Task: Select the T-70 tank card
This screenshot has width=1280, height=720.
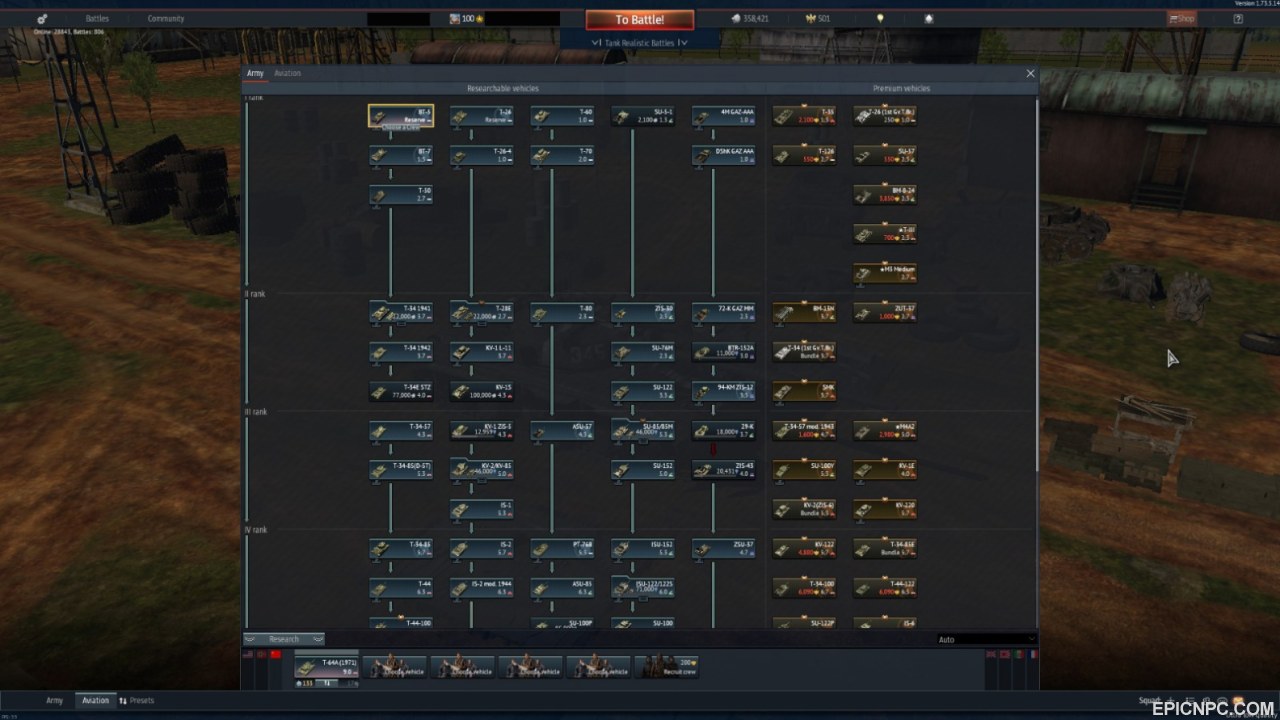Action: (x=563, y=155)
